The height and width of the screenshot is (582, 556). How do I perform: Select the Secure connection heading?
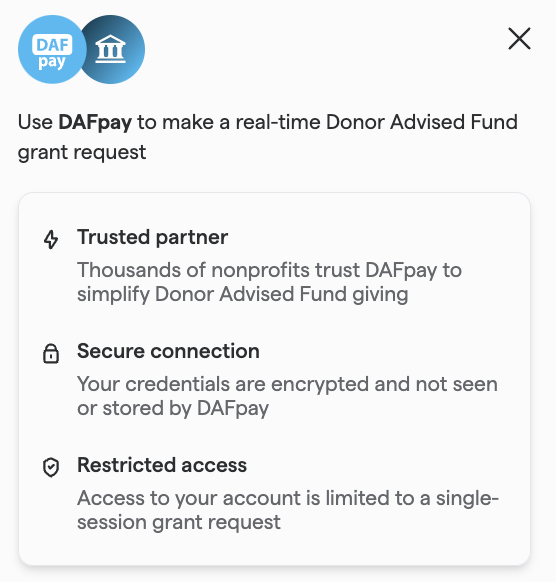[168, 351]
